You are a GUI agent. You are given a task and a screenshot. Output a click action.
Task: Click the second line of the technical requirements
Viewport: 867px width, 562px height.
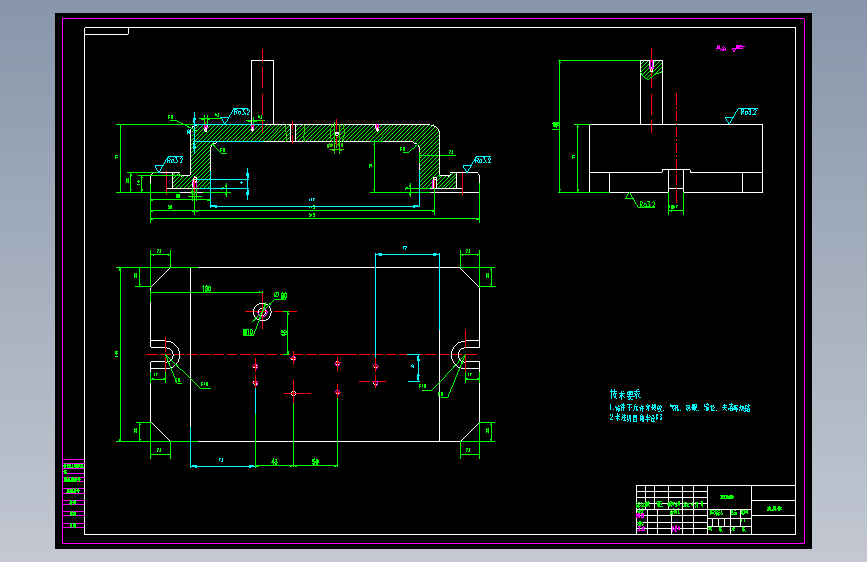coord(635,418)
